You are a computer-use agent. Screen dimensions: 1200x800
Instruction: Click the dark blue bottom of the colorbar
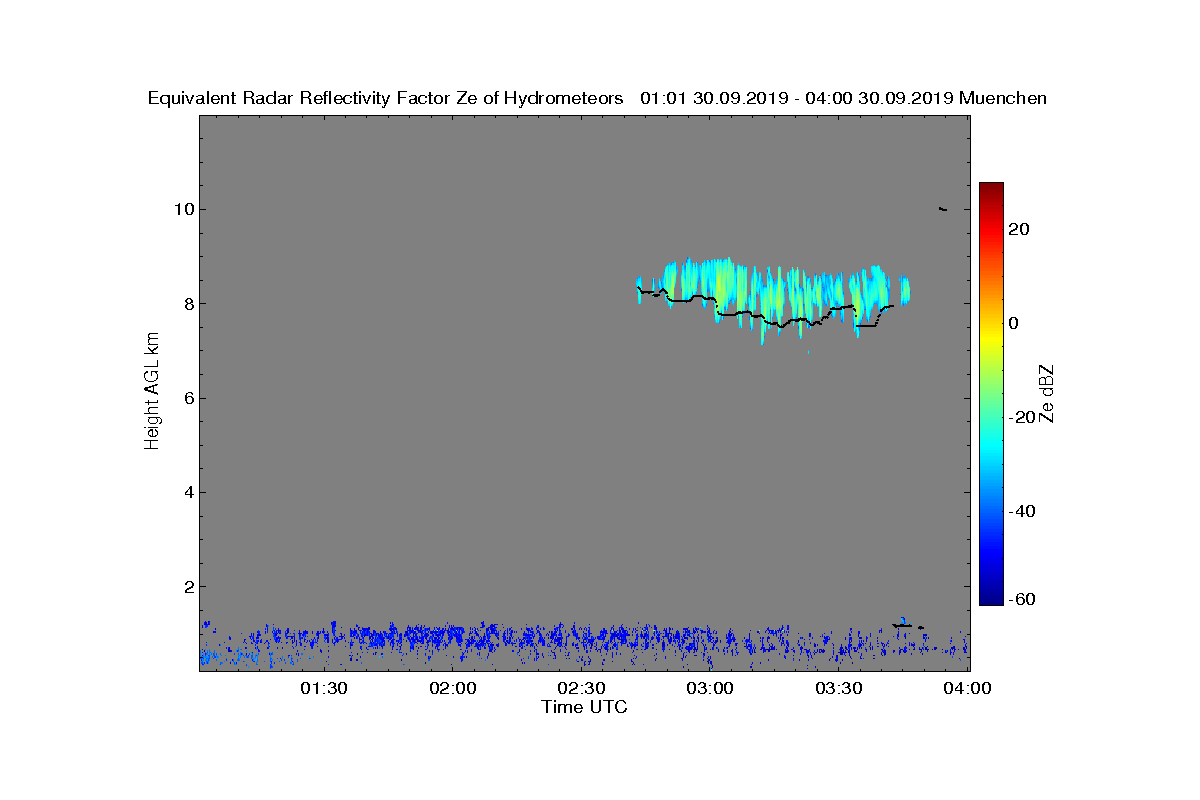tap(991, 597)
